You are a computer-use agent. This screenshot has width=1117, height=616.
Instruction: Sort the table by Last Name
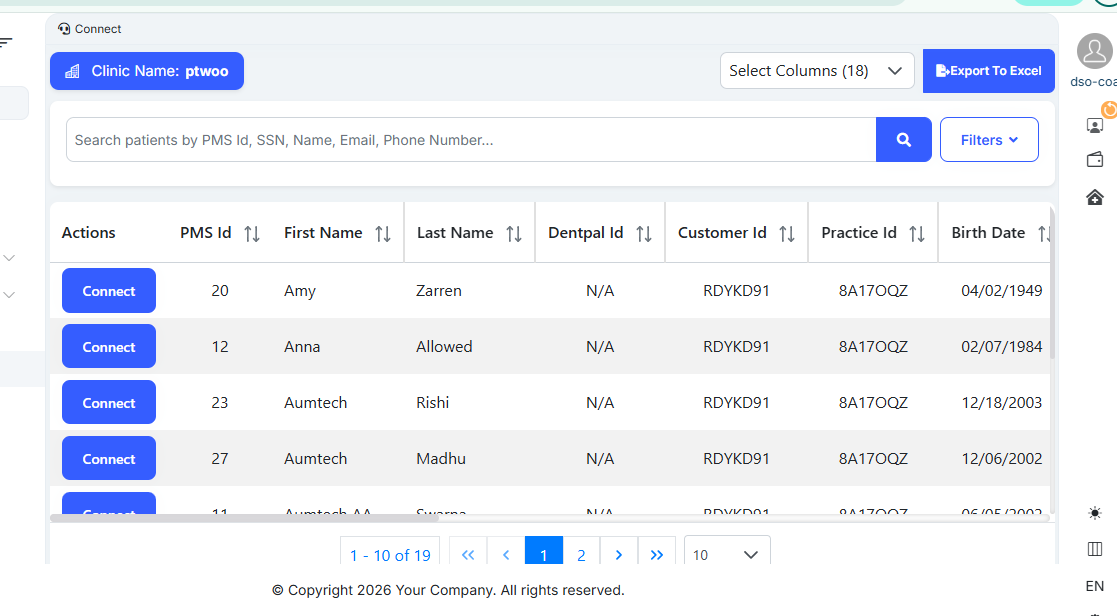[x=514, y=234]
